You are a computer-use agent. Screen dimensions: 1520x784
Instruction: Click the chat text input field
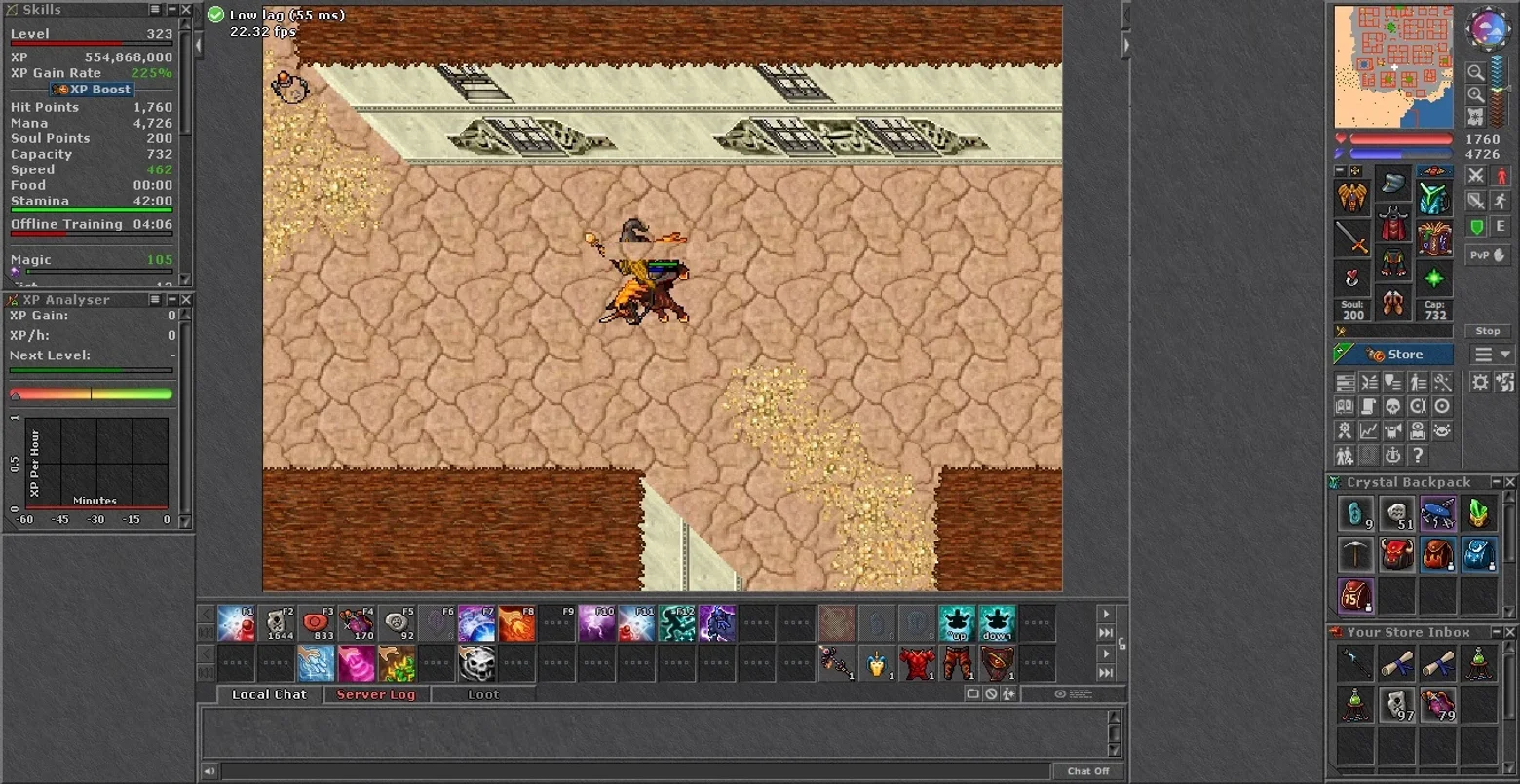(x=635, y=771)
